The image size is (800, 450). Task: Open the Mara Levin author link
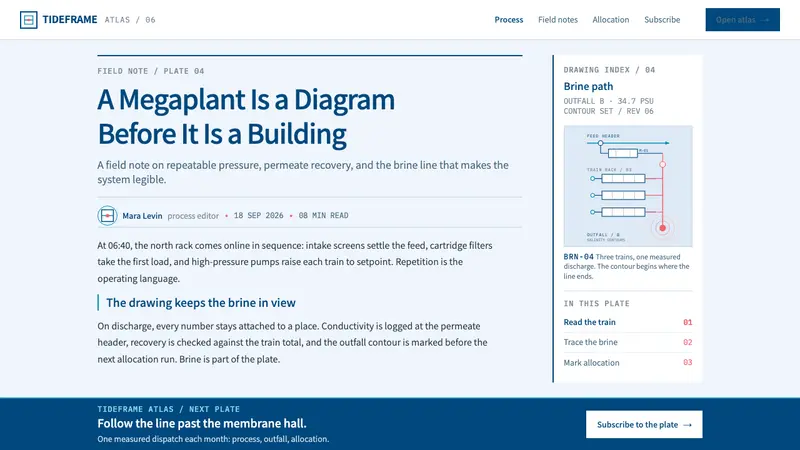click(142, 216)
